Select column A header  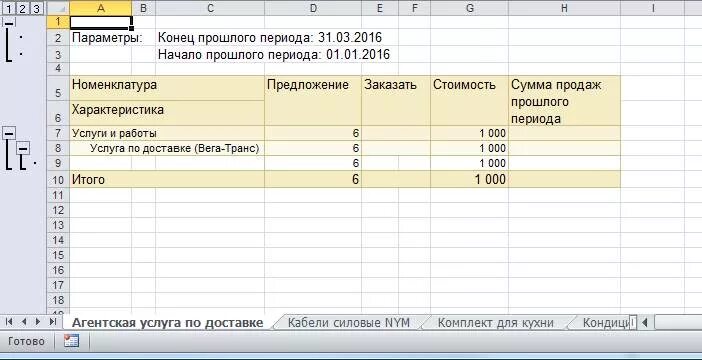(101, 8)
